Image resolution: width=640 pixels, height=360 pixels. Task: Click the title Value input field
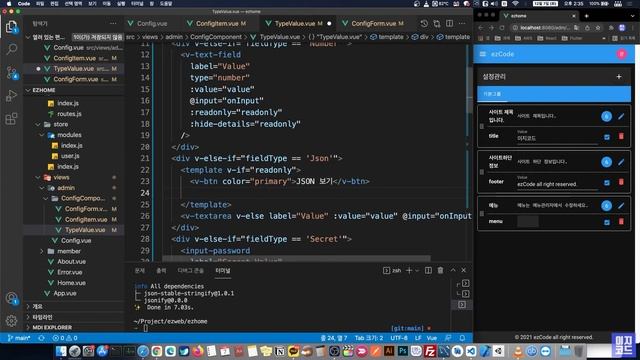557,137
